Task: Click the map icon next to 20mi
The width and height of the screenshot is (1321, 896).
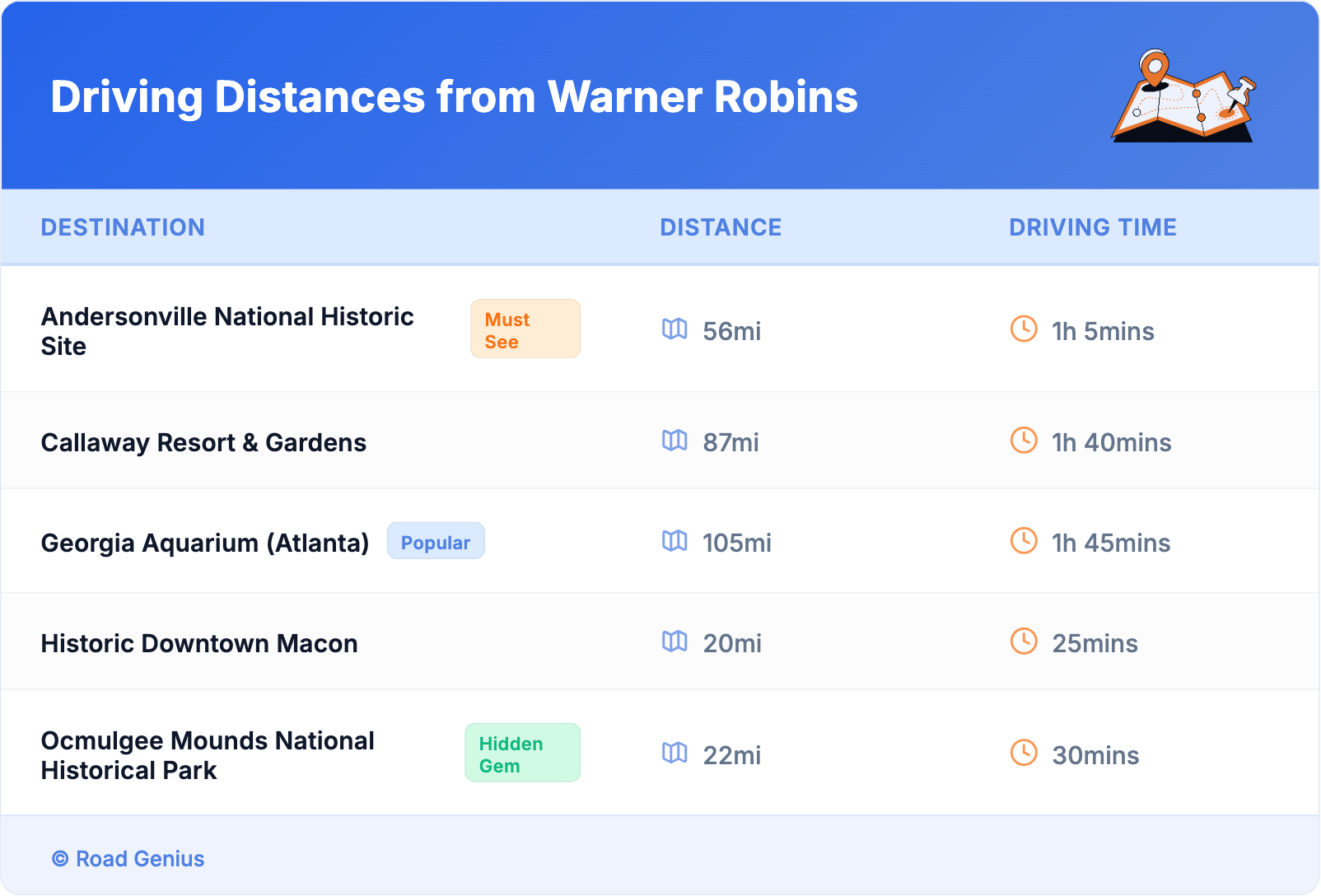Action: point(675,642)
